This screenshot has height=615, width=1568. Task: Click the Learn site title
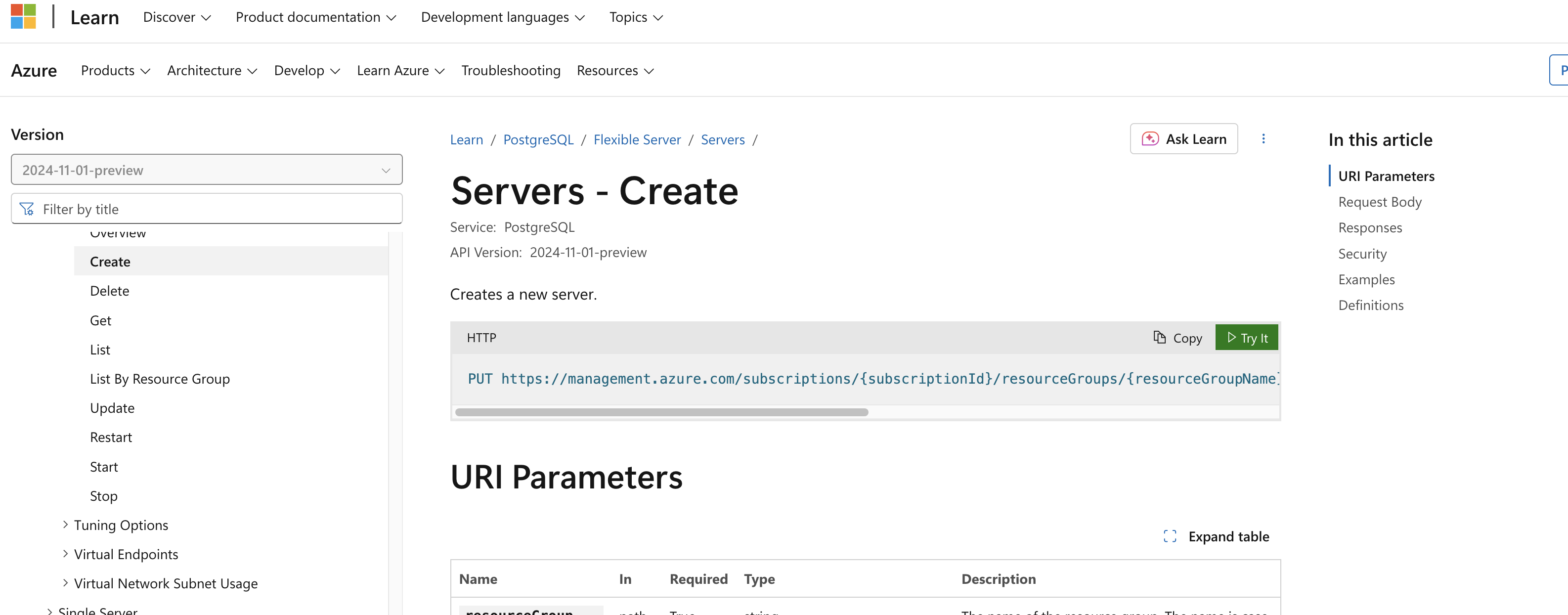coord(94,17)
